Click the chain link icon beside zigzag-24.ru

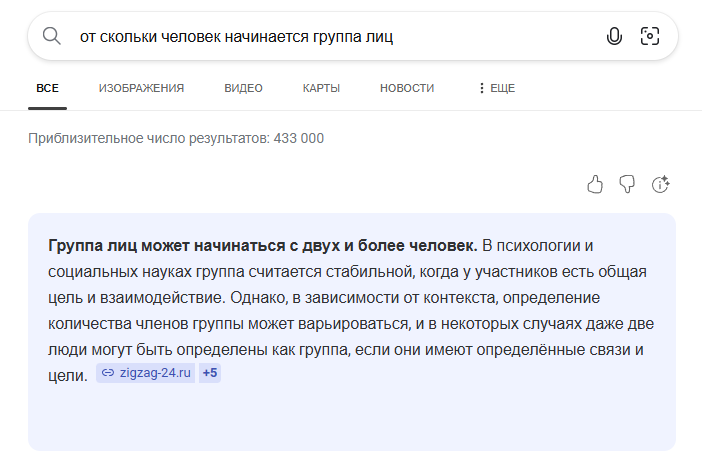point(108,373)
